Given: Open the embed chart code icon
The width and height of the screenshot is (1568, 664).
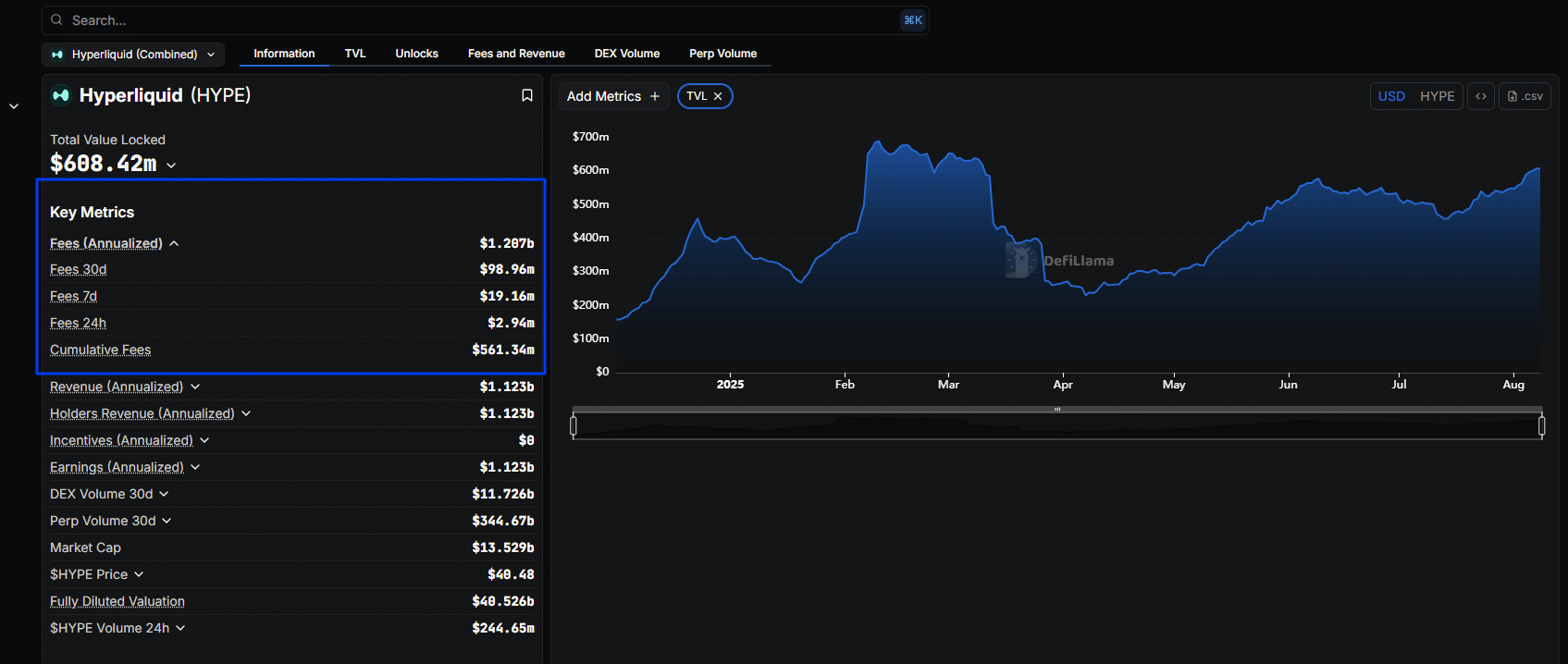Looking at the screenshot, I should click(1481, 96).
